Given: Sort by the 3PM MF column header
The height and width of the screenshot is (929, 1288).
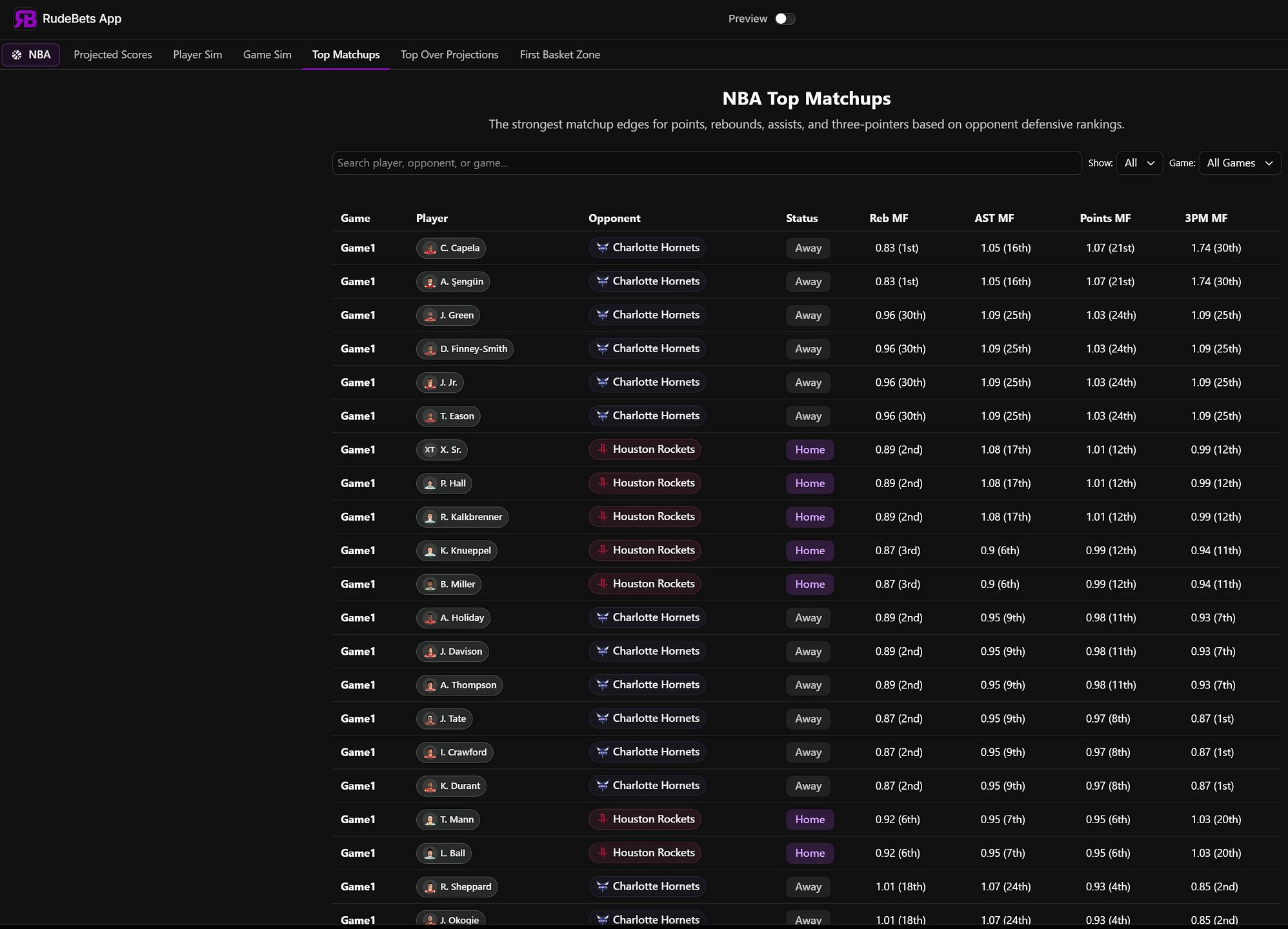Looking at the screenshot, I should (x=1206, y=218).
